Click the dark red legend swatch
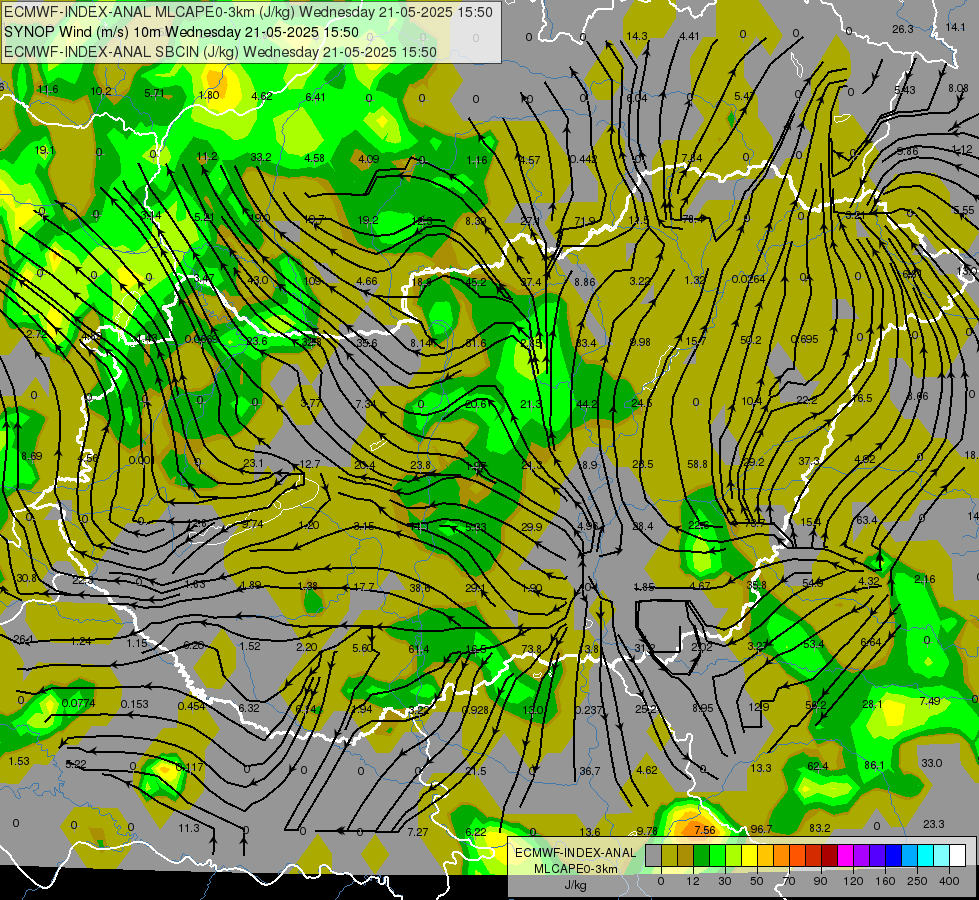The image size is (979, 900). [829, 856]
